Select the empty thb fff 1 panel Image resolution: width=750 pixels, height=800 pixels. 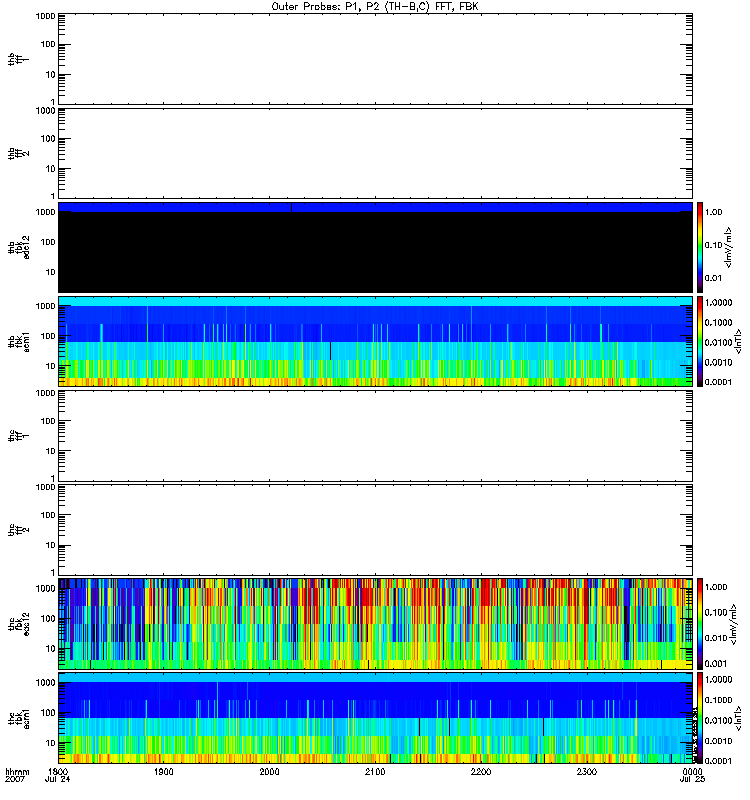375,58
